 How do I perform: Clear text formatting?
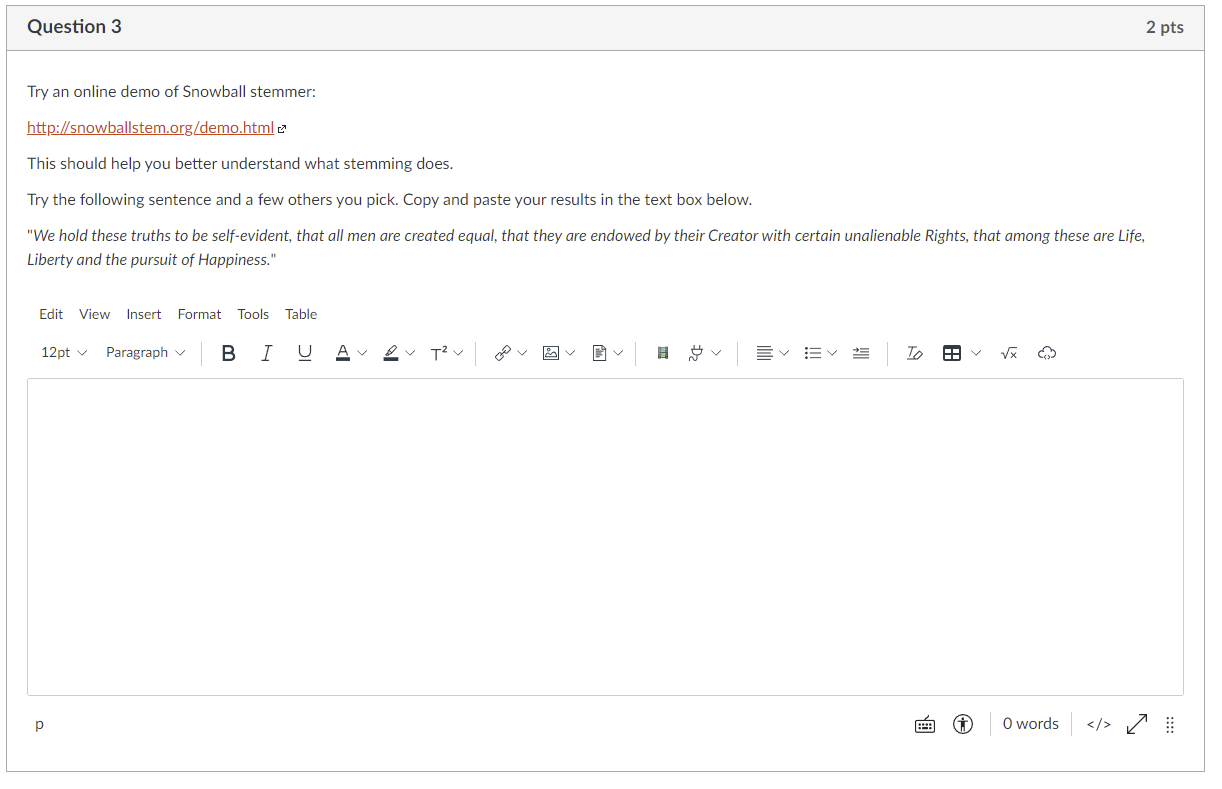pos(913,352)
